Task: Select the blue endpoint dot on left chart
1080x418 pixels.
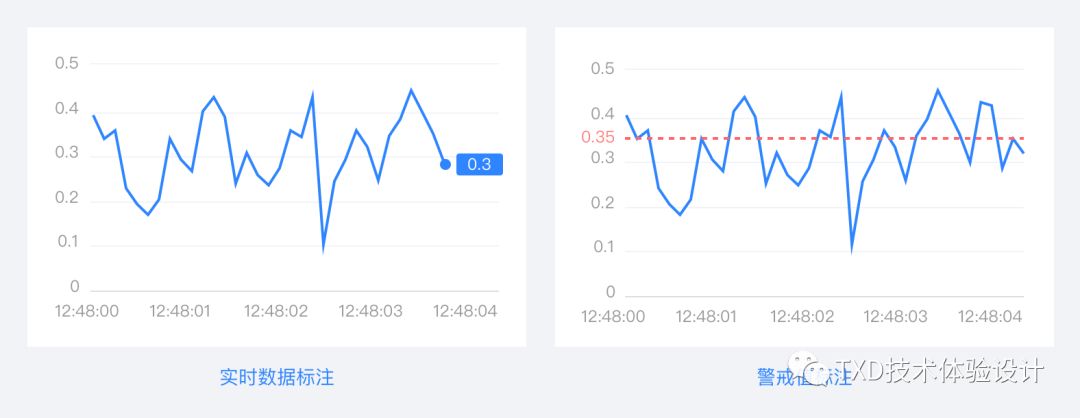Action: (x=445, y=165)
